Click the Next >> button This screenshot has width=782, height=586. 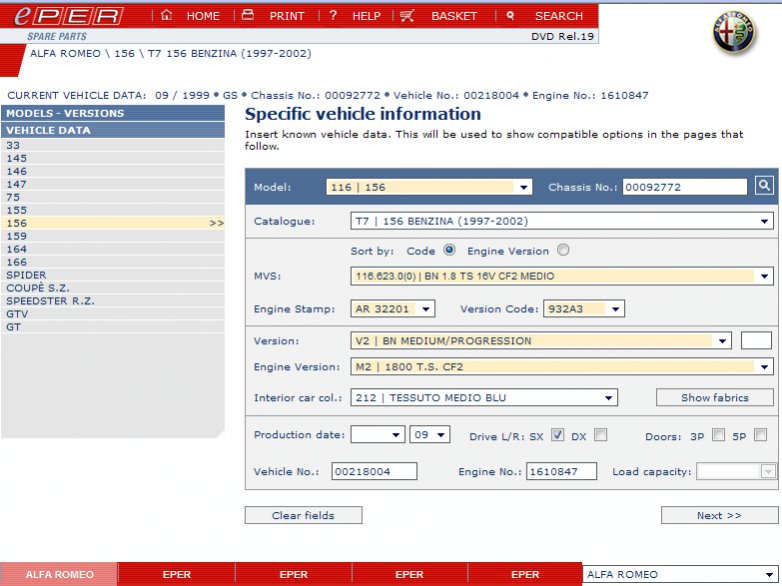tap(719, 516)
